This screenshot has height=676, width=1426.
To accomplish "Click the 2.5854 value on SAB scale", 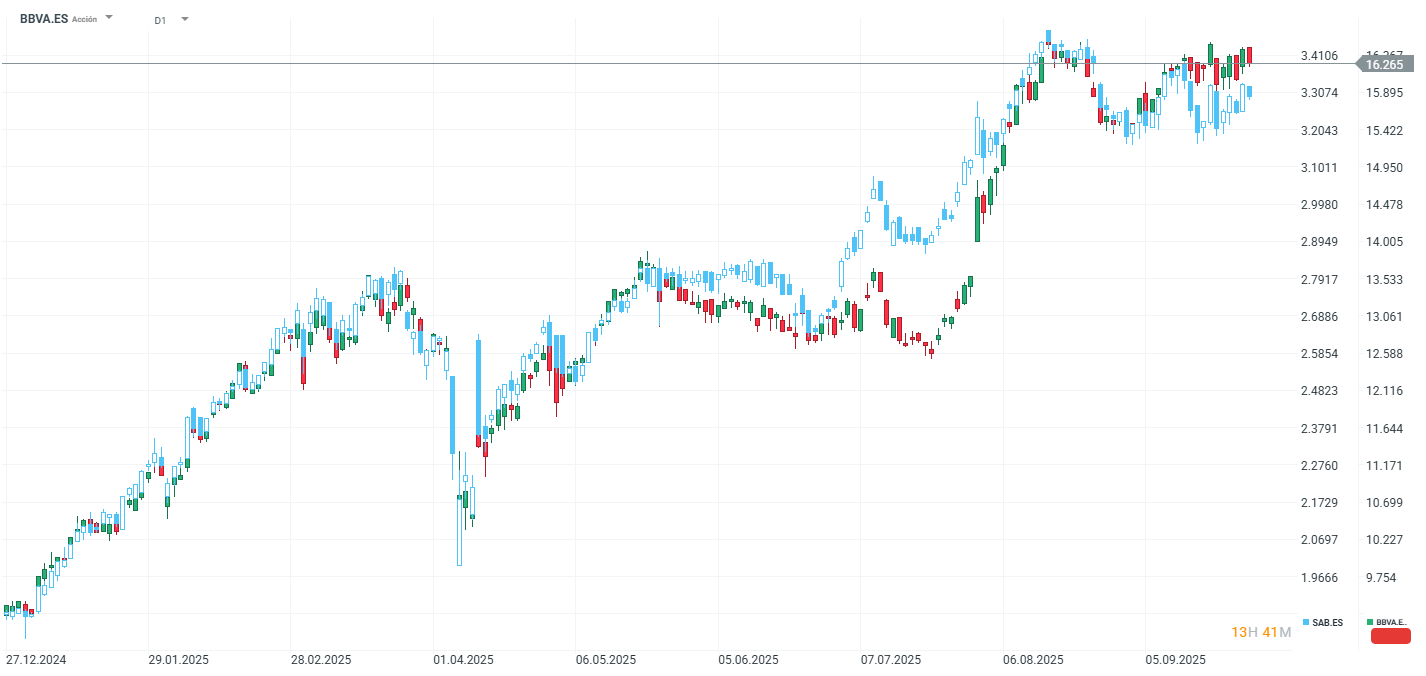I will (x=1319, y=354).
